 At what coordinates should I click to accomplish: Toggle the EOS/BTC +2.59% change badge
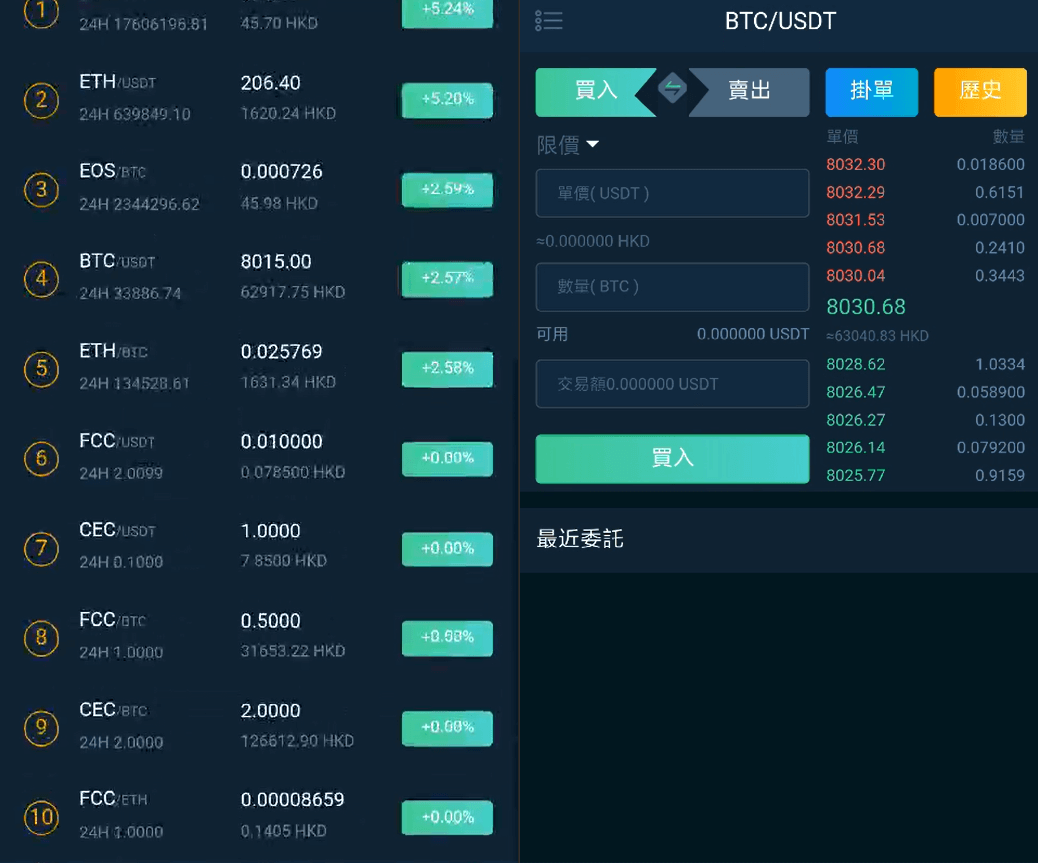click(447, 189)
